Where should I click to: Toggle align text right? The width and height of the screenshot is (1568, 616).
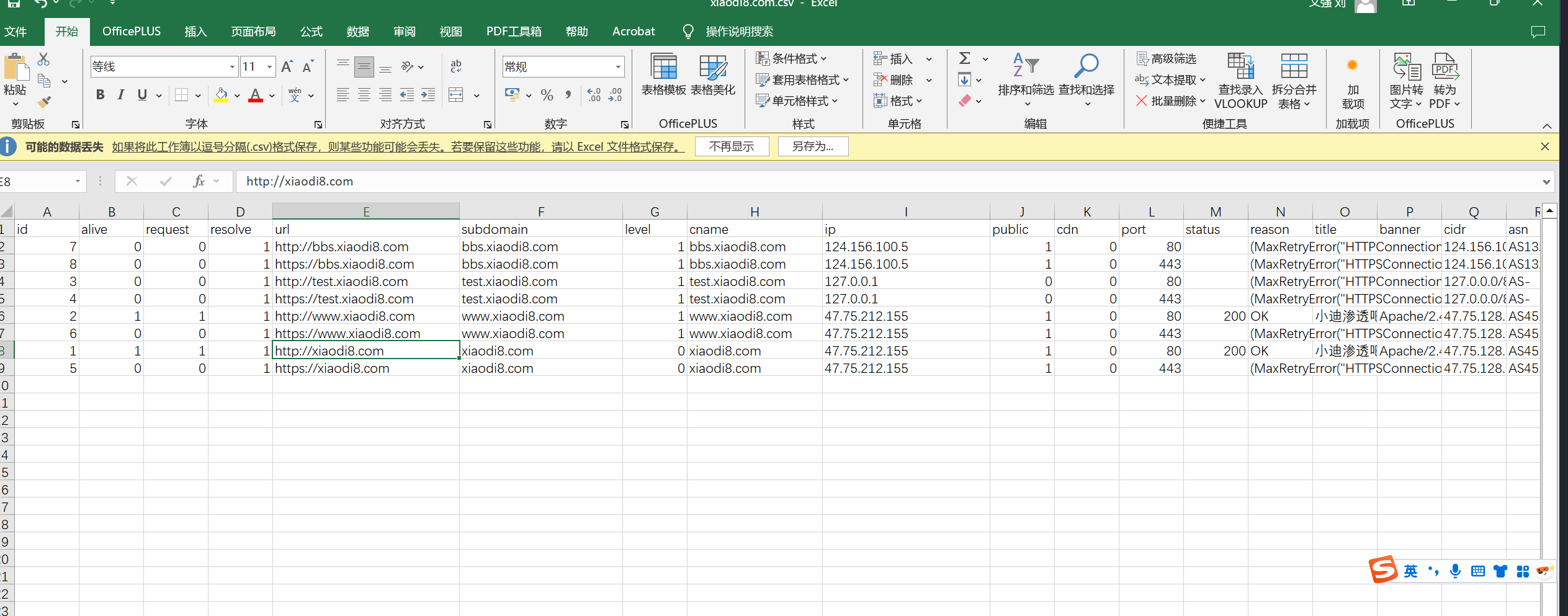coord(385,95)
